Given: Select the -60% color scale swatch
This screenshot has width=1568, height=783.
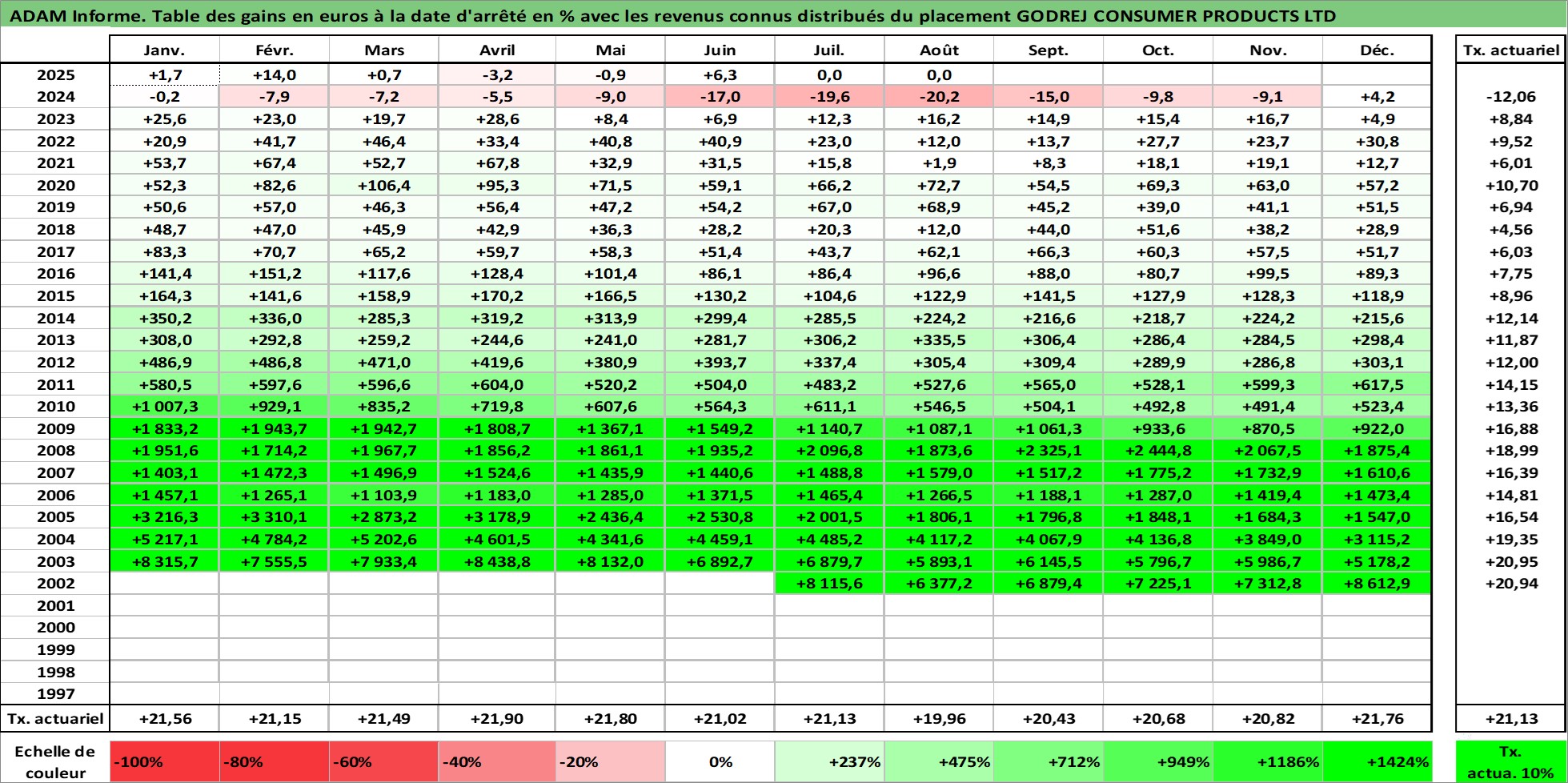Looking at the screenshot, I should (x=383, y=761).
